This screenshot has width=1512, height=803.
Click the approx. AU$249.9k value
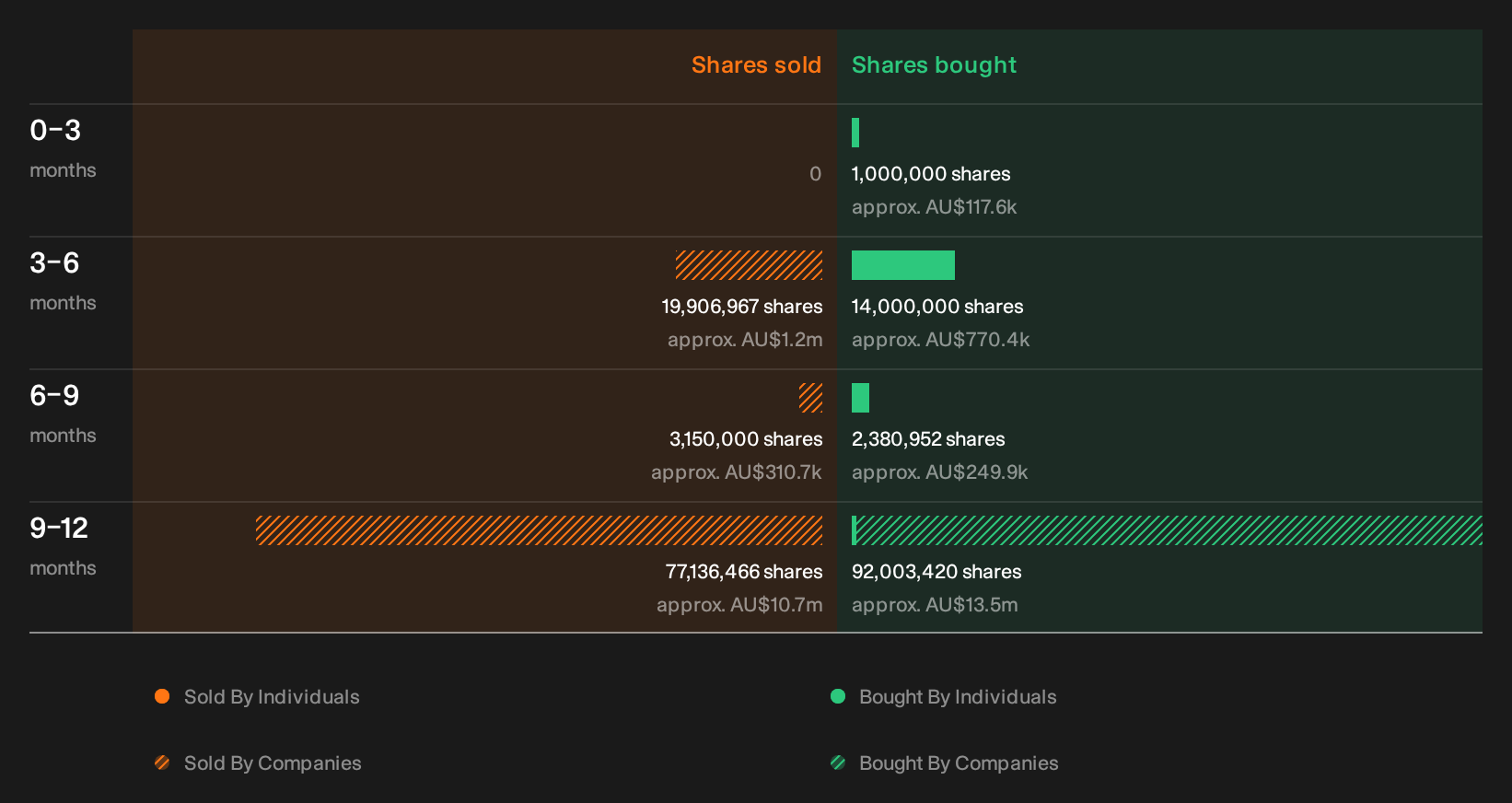(939, 472)
